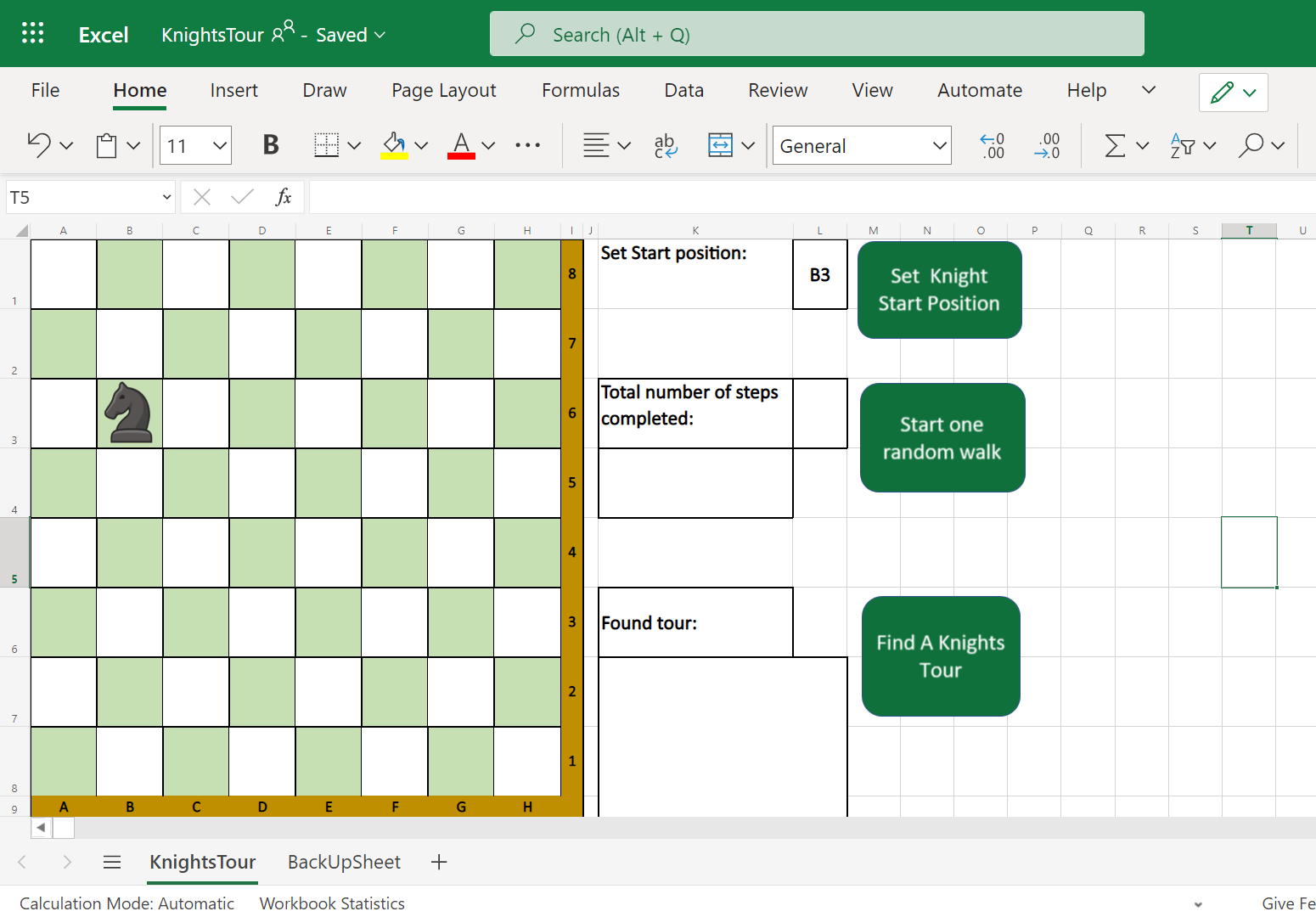
Task: Show more ribbon tabs chevron
Action: [x=1149, y=90]
